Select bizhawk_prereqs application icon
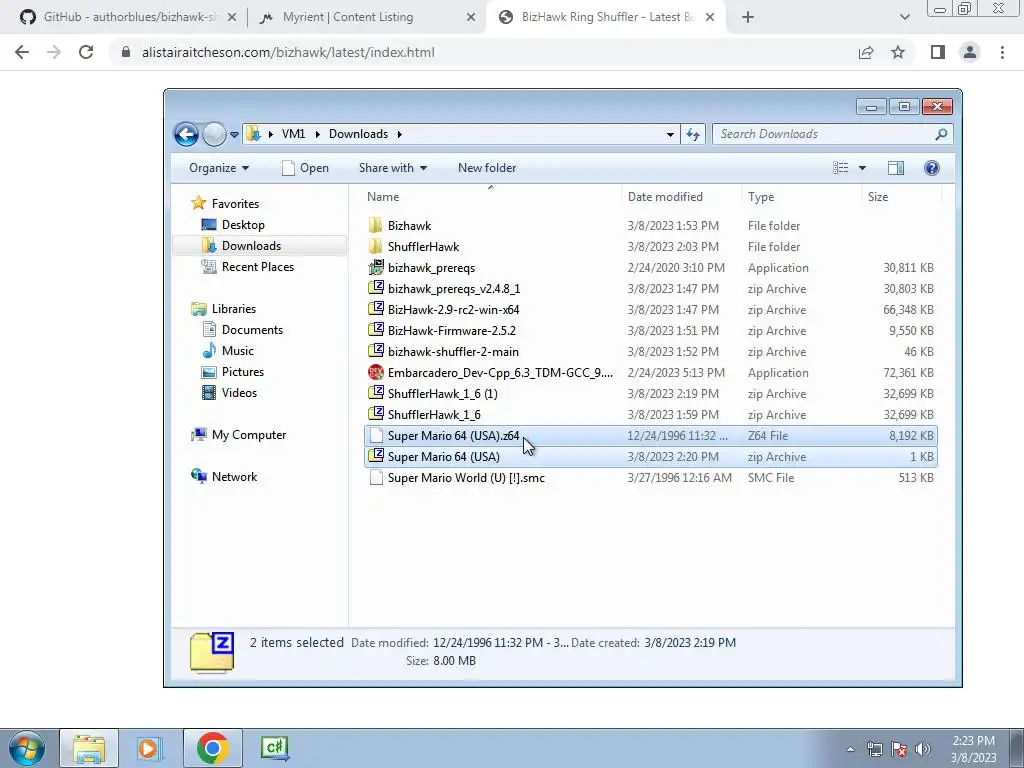1024x768 pixels. [376, 267]
